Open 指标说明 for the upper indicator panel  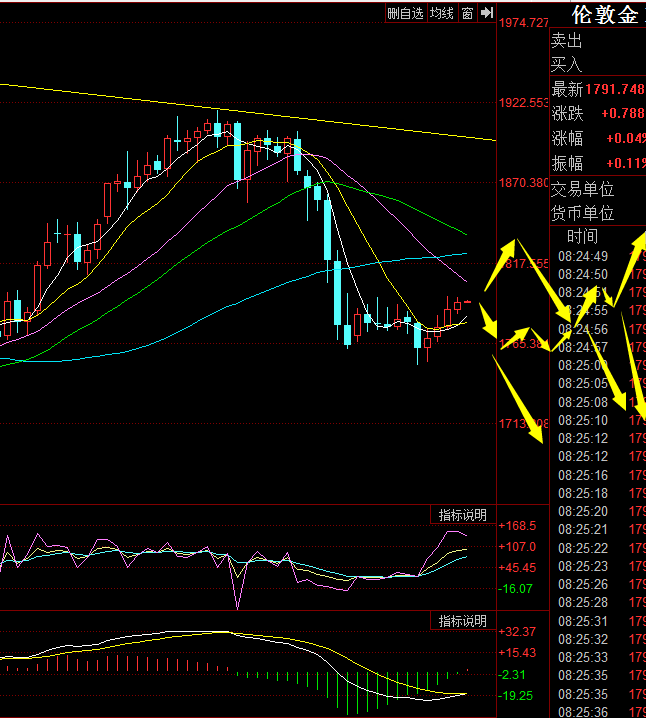click(x=463, y=515)
